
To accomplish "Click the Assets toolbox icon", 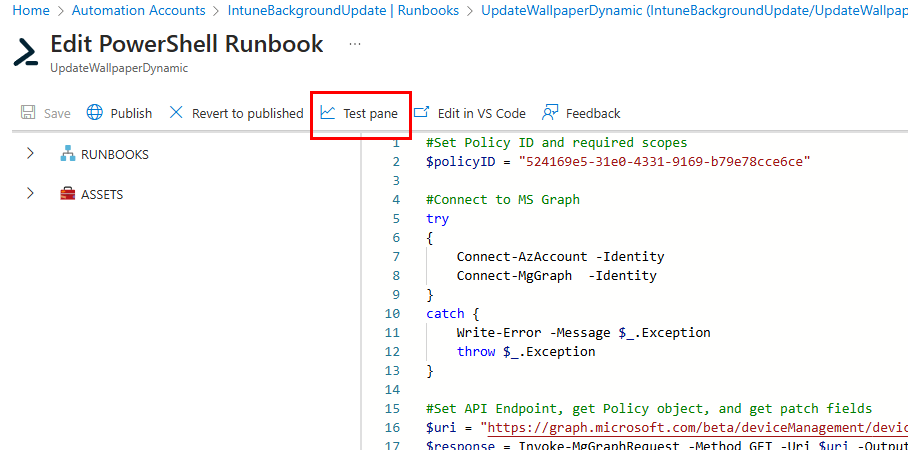I will (68, 194).
